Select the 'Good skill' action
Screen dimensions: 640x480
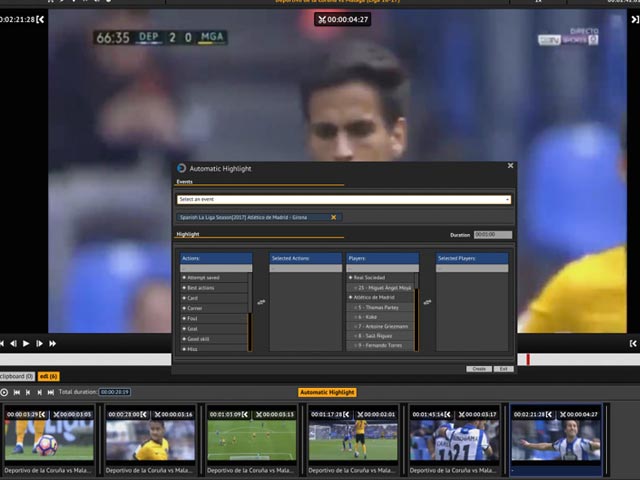pyautogui.click(x=214, y=339)
